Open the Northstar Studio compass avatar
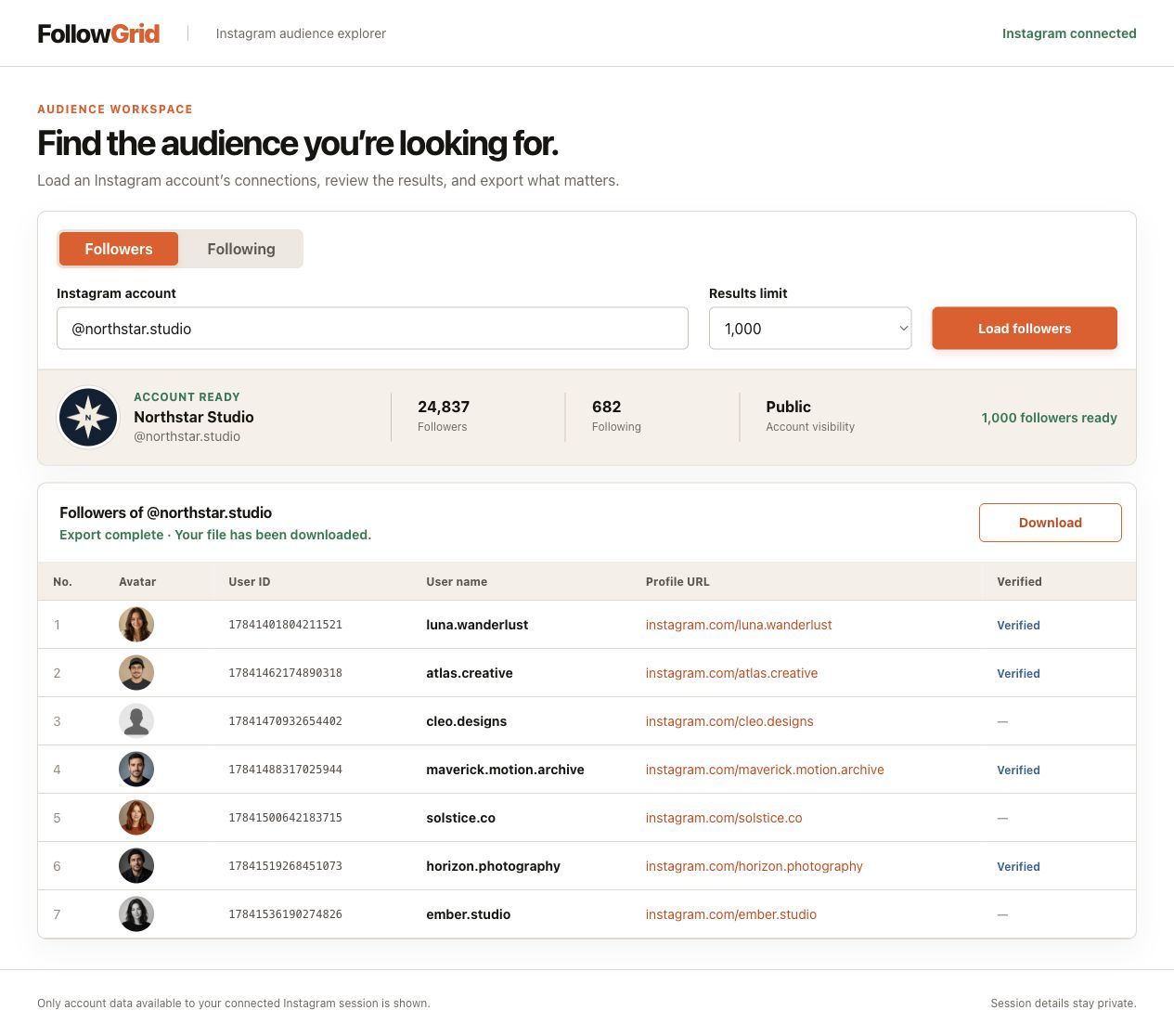1174x1036 pixels. (x=88, y=418)
